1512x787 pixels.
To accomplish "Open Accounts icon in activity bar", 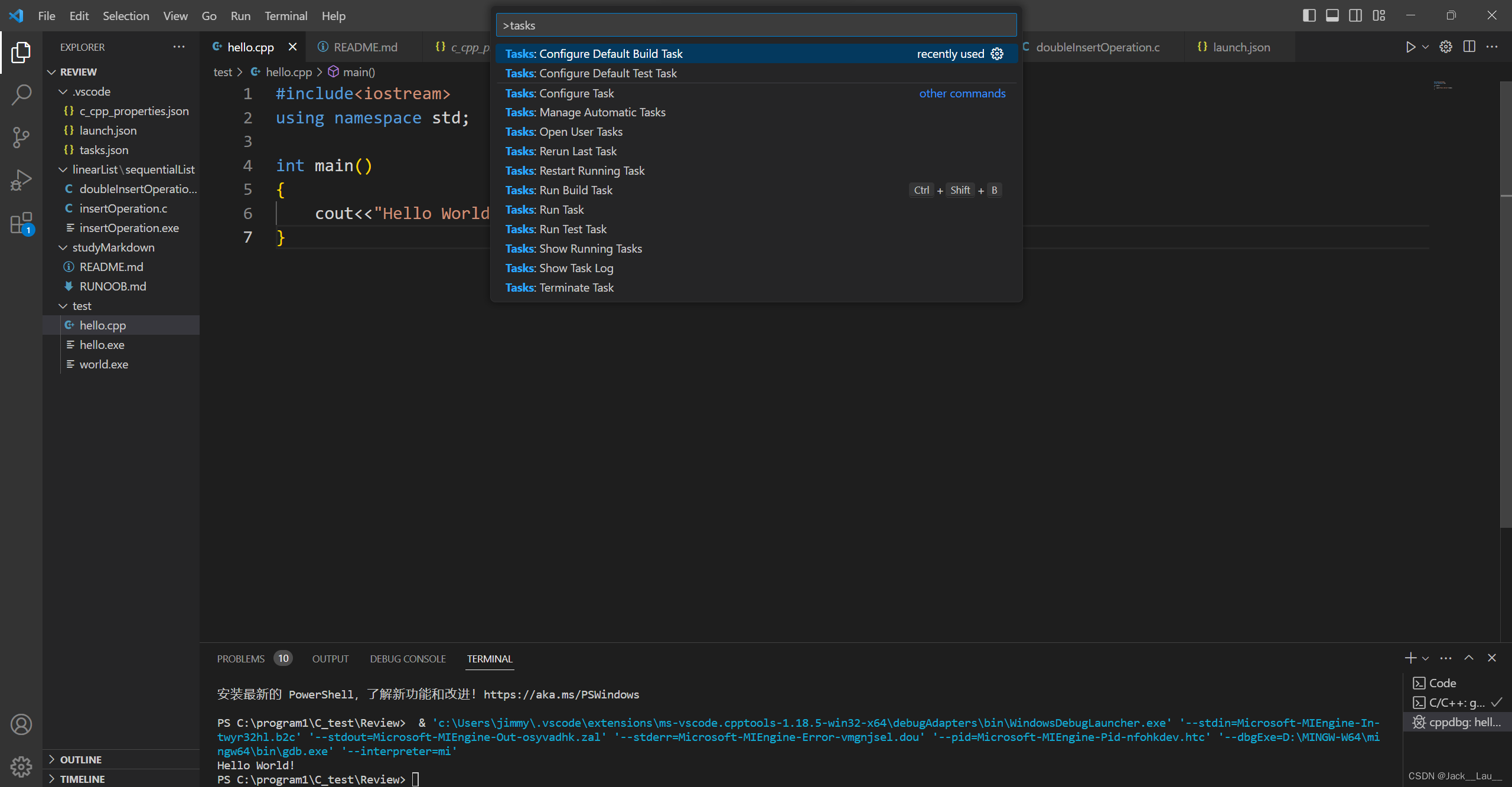I will point(21,724).
